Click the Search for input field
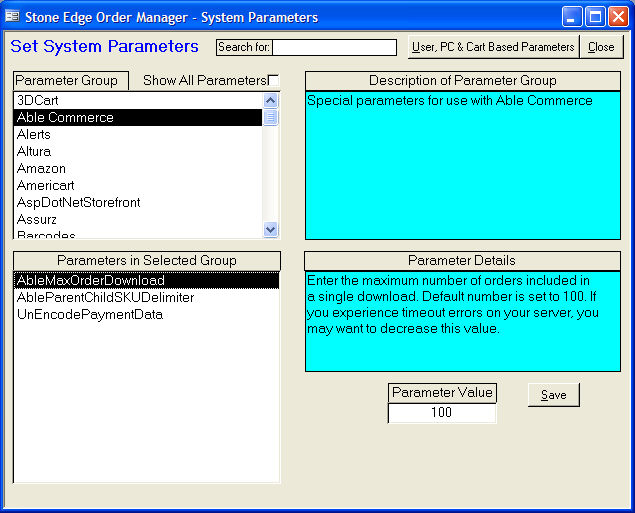This screenshot has width=635, height=513. (335, 47)
